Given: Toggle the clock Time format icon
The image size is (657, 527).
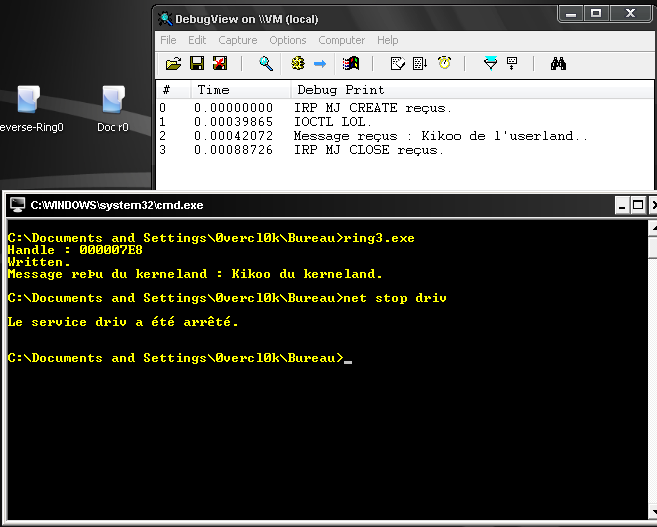Looking at the screenshot, I should [444, 63].
